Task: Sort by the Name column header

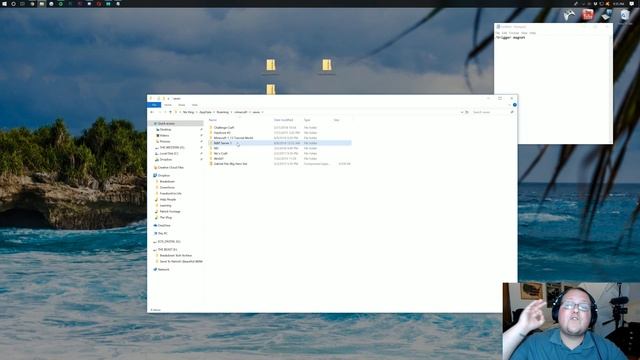Action: tap(213, 120)
